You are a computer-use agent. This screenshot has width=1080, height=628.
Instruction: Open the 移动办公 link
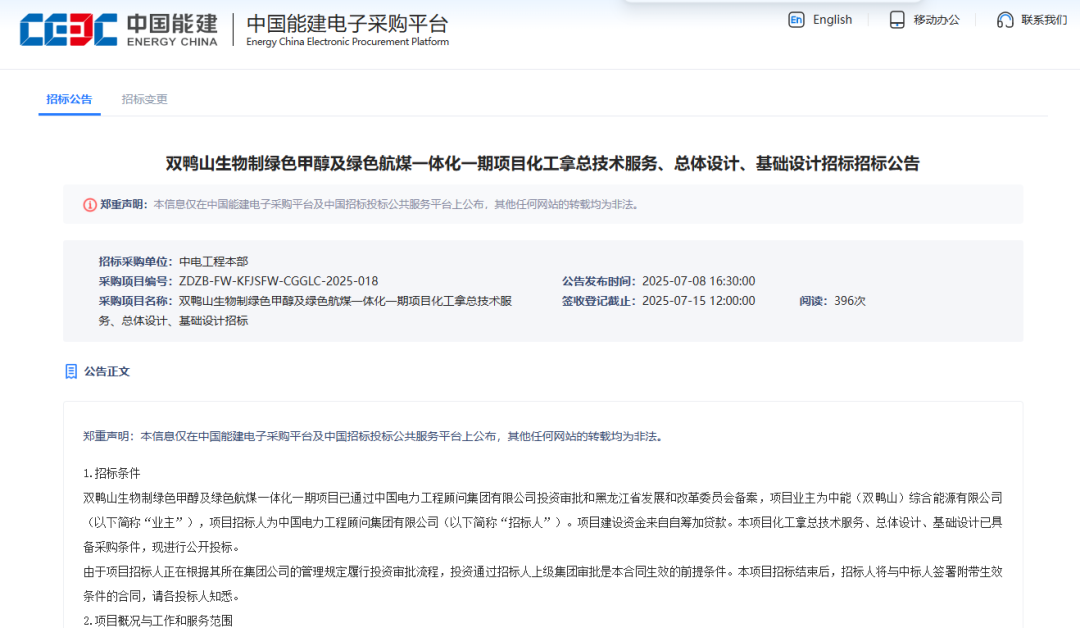[x=936, y=20]
